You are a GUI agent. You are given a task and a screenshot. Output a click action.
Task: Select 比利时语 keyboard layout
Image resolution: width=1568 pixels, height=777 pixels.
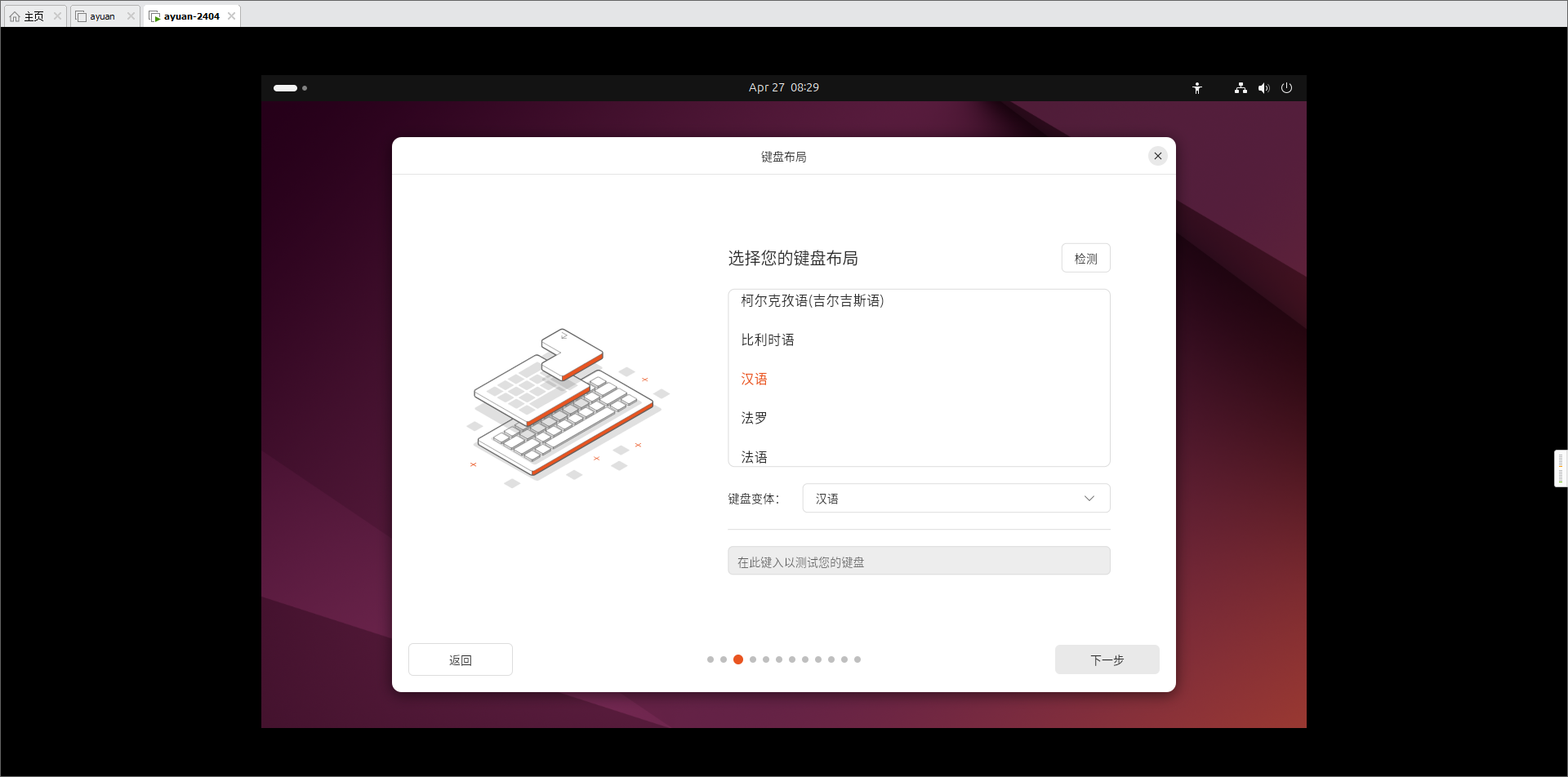click(919, 340)
